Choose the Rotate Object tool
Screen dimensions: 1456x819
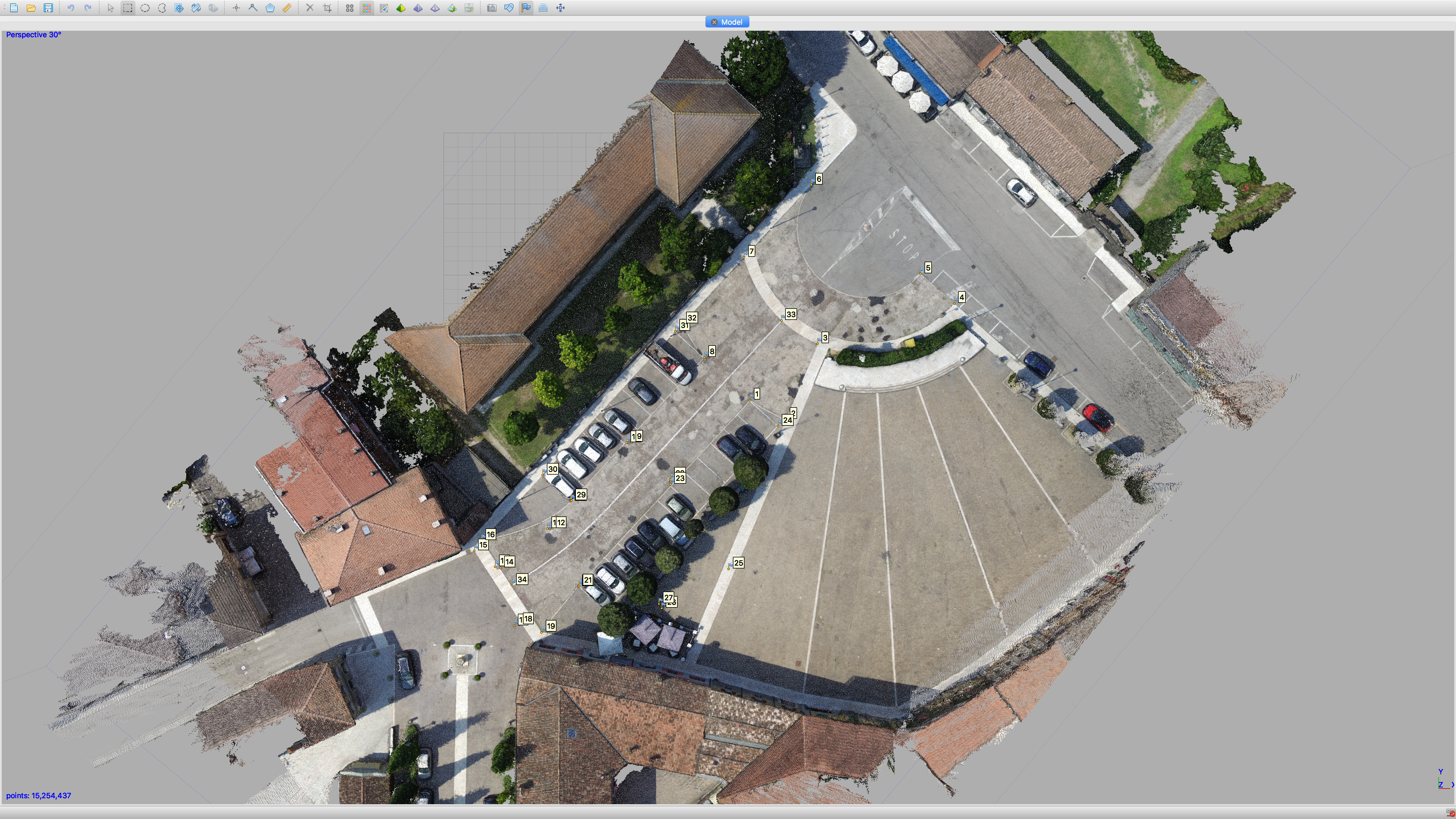coord(213,8)
